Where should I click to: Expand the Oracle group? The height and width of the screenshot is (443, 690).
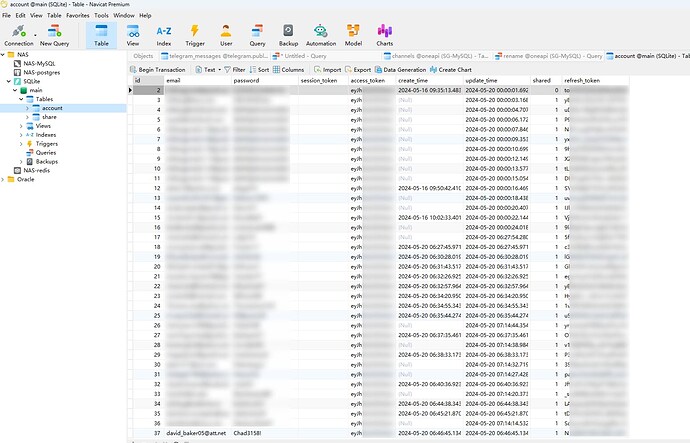(3, 179)
